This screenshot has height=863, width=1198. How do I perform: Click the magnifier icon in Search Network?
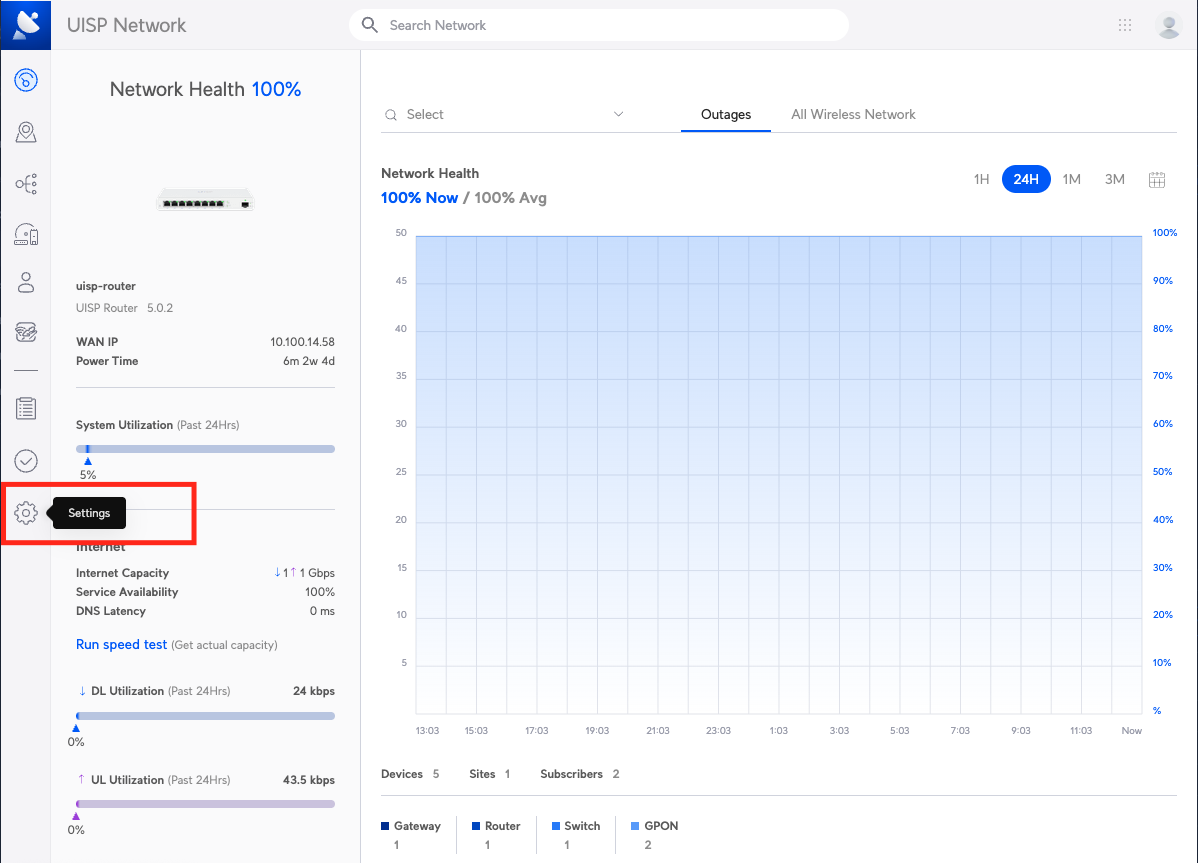coord(370,25)
